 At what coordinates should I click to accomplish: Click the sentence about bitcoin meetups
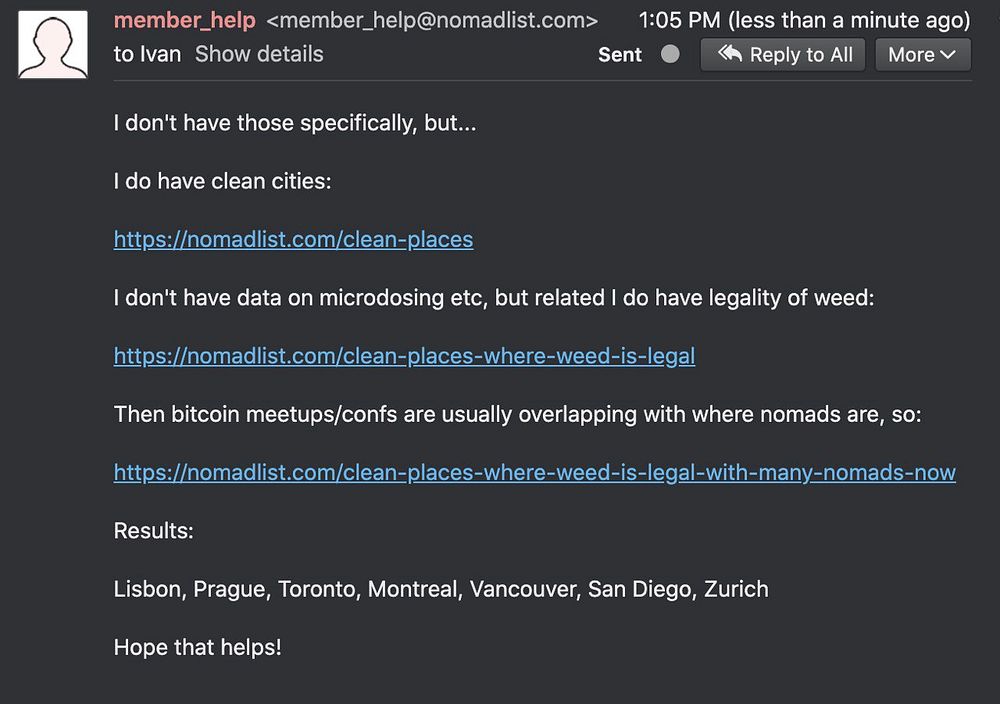coord(517,414)
